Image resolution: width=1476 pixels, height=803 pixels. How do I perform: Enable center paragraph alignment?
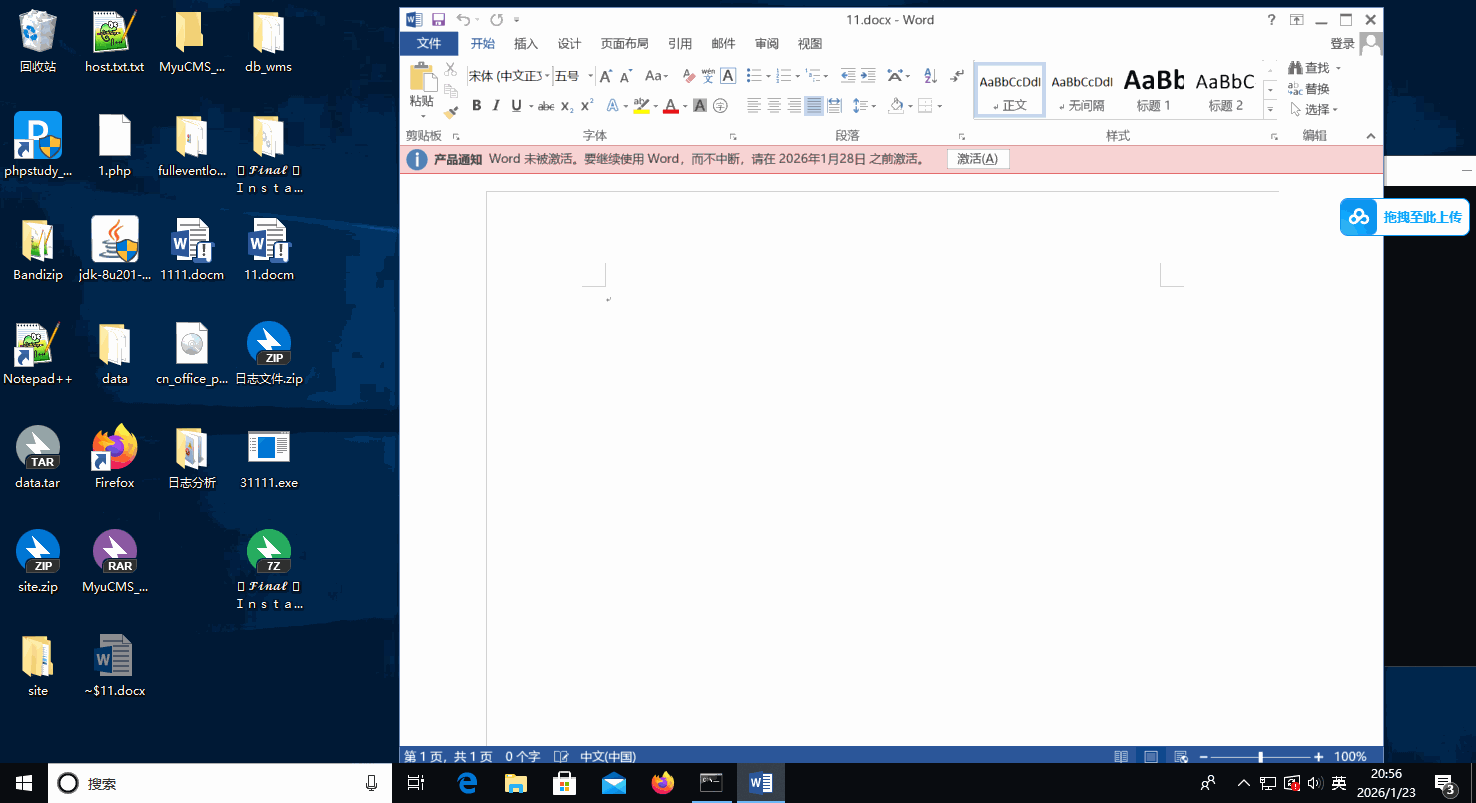tap(776, 105)
